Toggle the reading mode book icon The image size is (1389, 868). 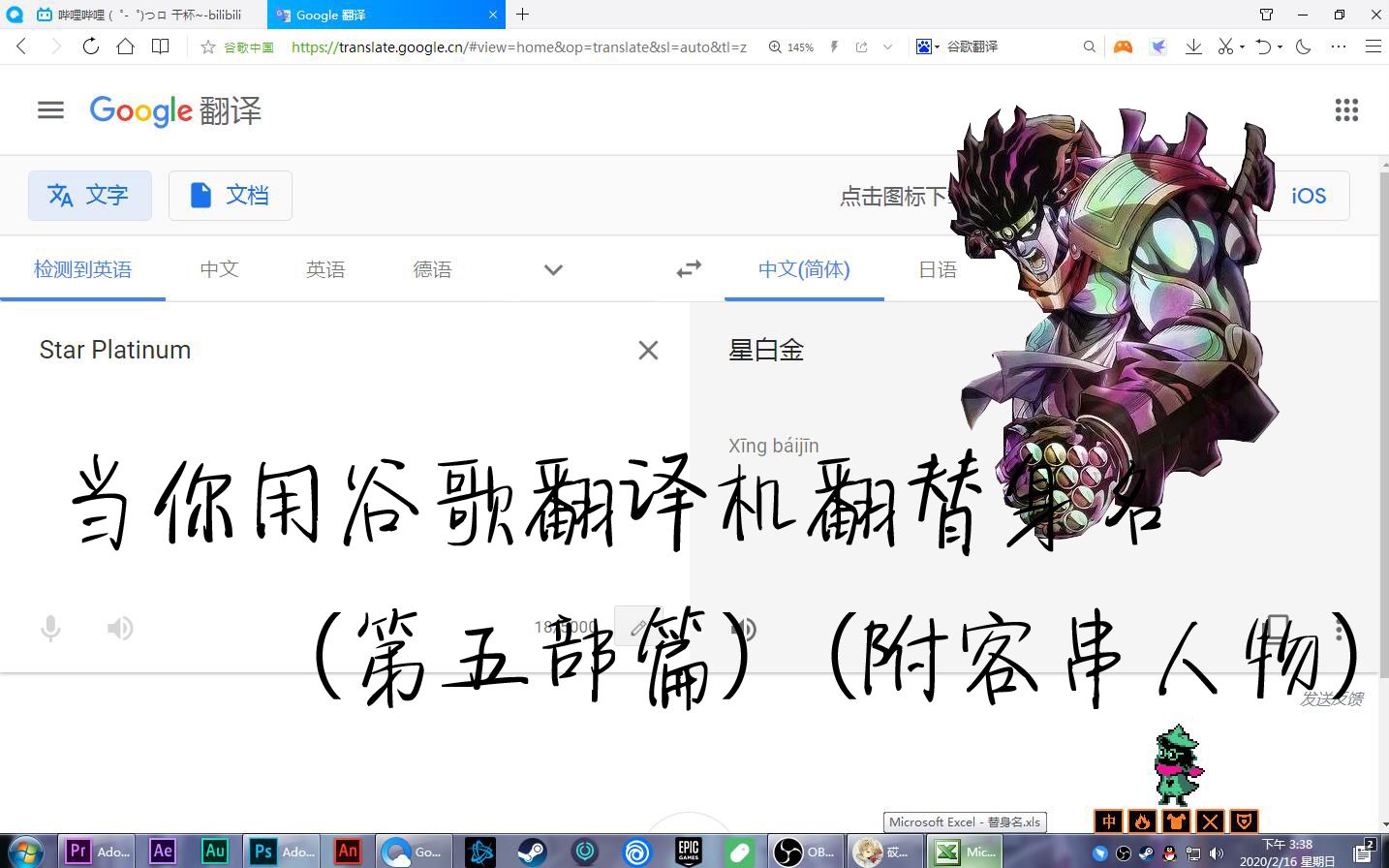pyautogui.click(x=161, y=46)
